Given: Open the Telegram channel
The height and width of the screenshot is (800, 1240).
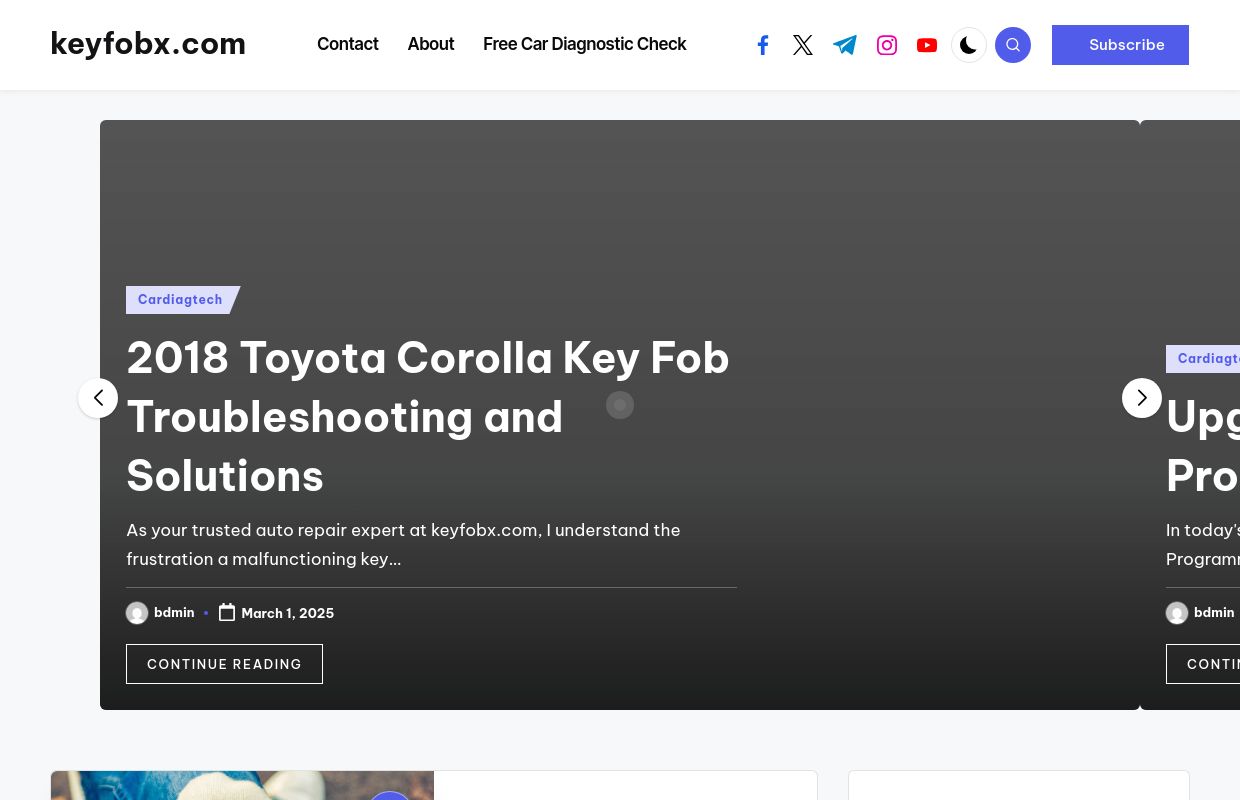Looking at the screenshot, I should 845,45.
